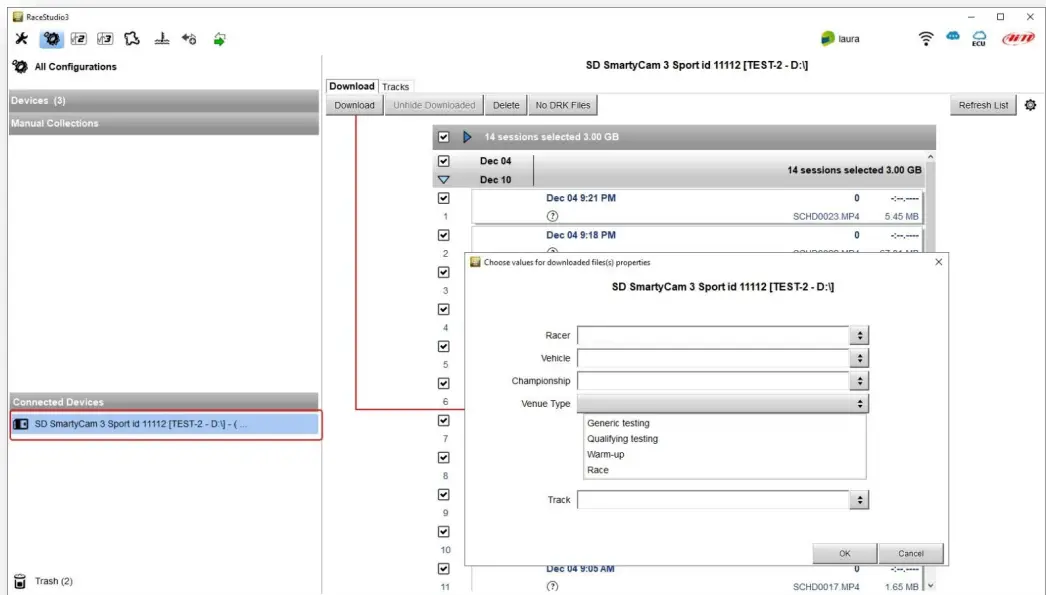
Task: Select the Download tab
Action: pos(352,86)
